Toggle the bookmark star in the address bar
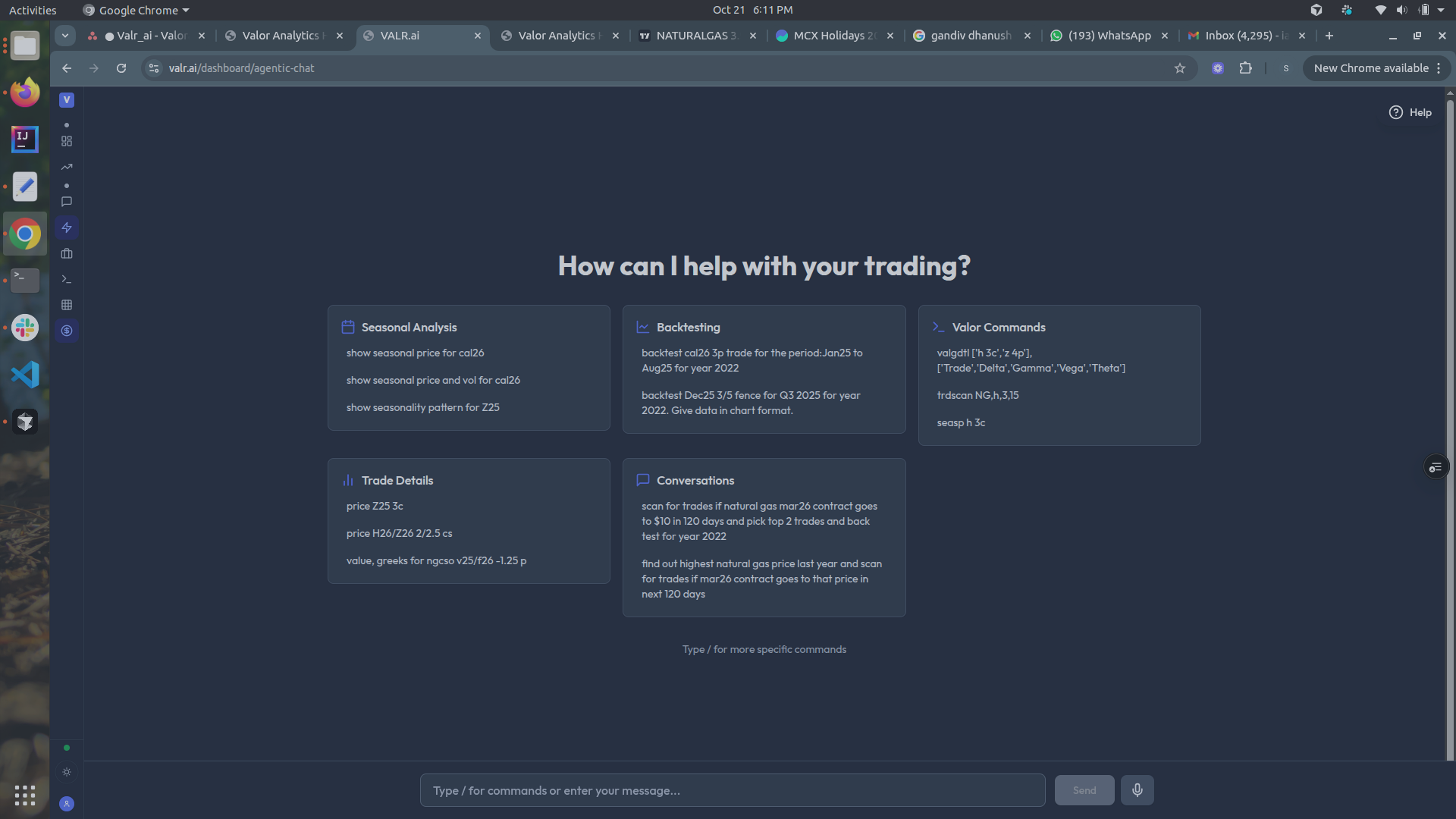Viewport: 1456px width, 819px height. 1180,67
